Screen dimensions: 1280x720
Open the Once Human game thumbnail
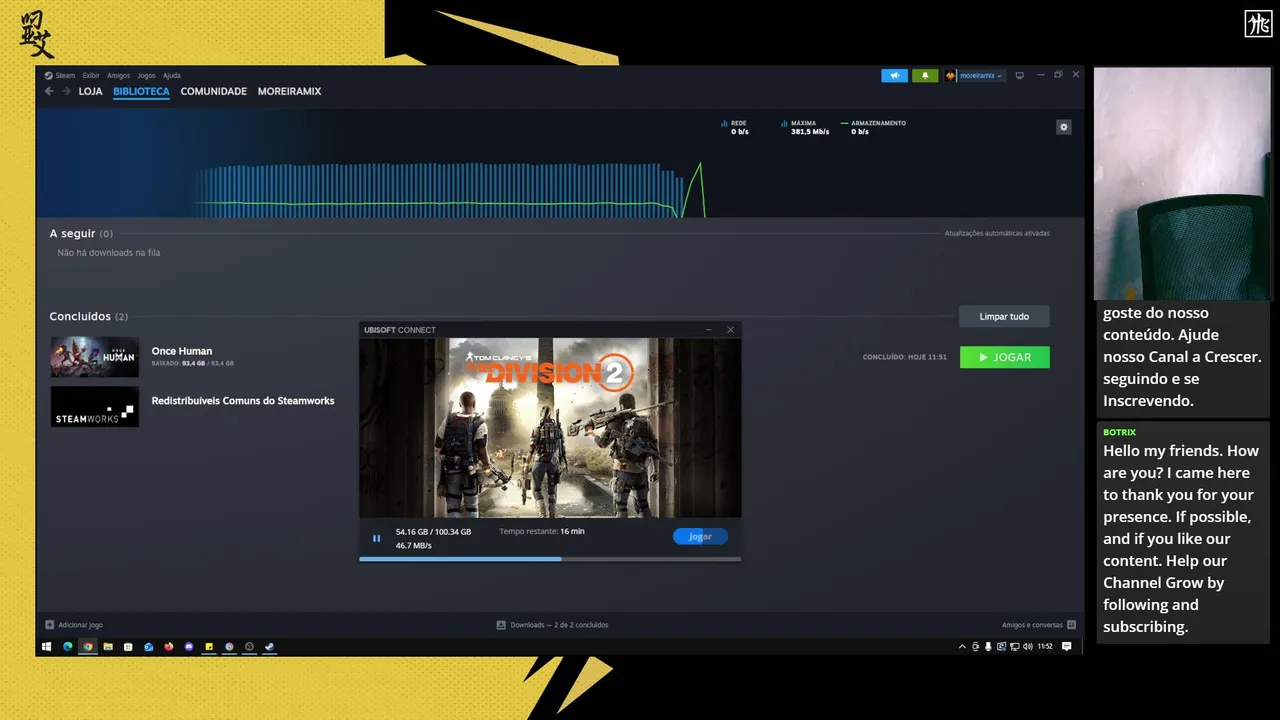pyautogui.click(x=95, y=357)
